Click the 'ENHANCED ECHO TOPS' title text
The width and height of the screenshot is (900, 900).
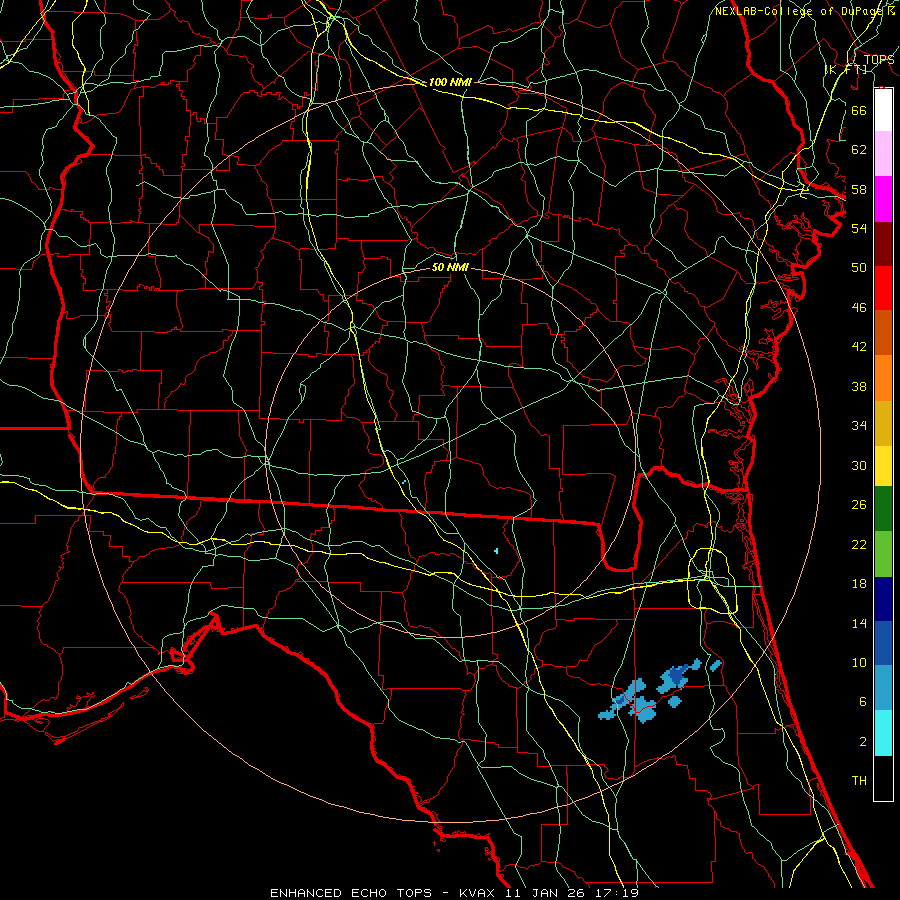351,893
